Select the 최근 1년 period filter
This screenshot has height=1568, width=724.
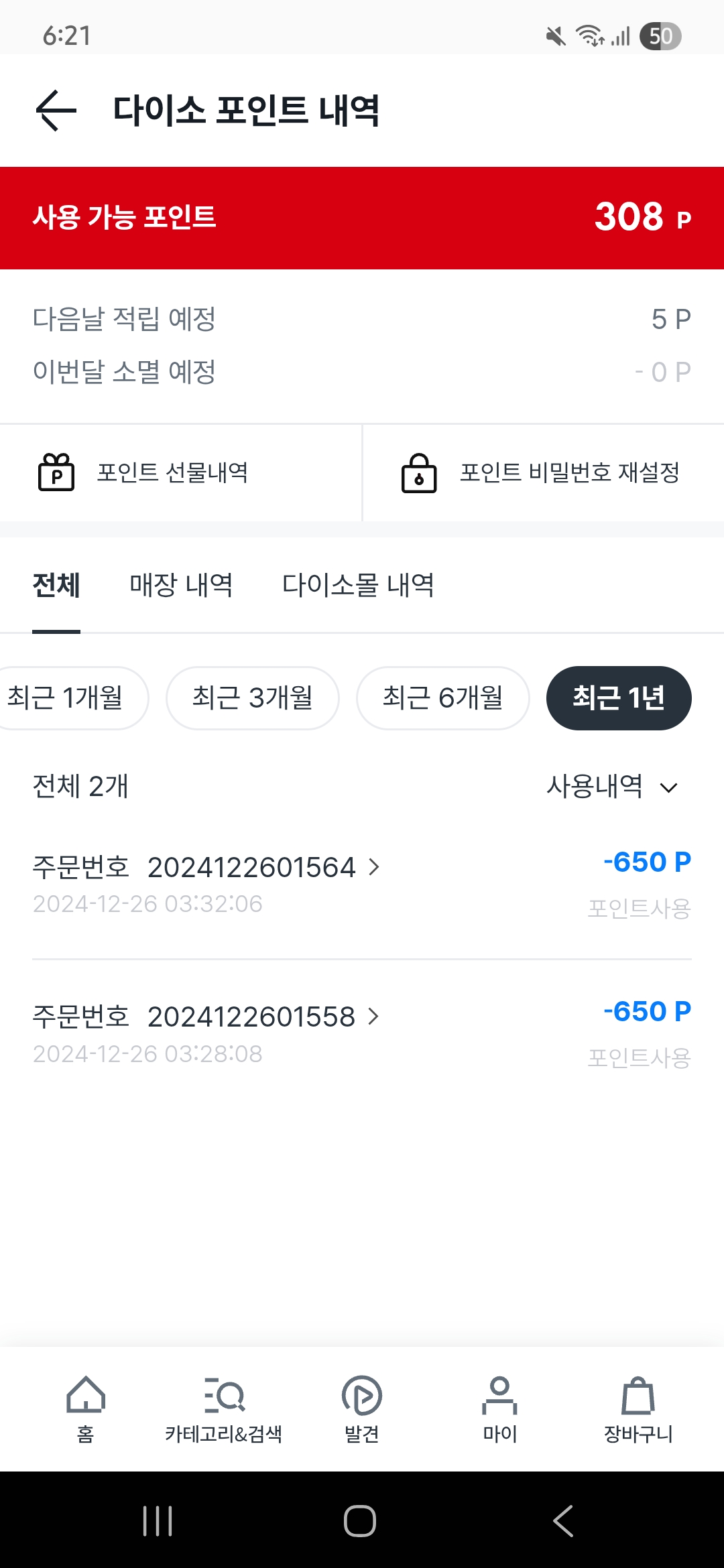click(x=619, y=698)
